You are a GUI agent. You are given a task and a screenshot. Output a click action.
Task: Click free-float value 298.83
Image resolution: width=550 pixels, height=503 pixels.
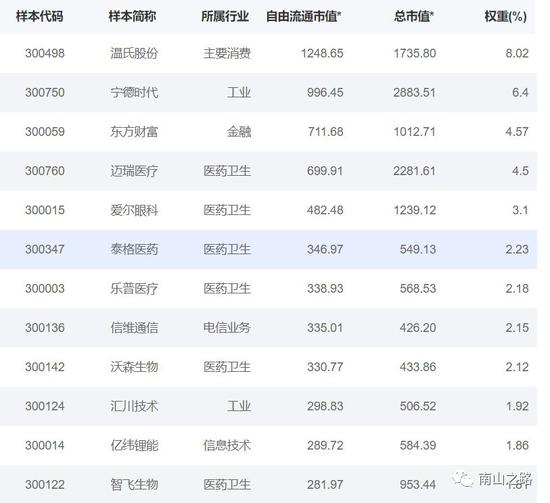click(325, 407)
